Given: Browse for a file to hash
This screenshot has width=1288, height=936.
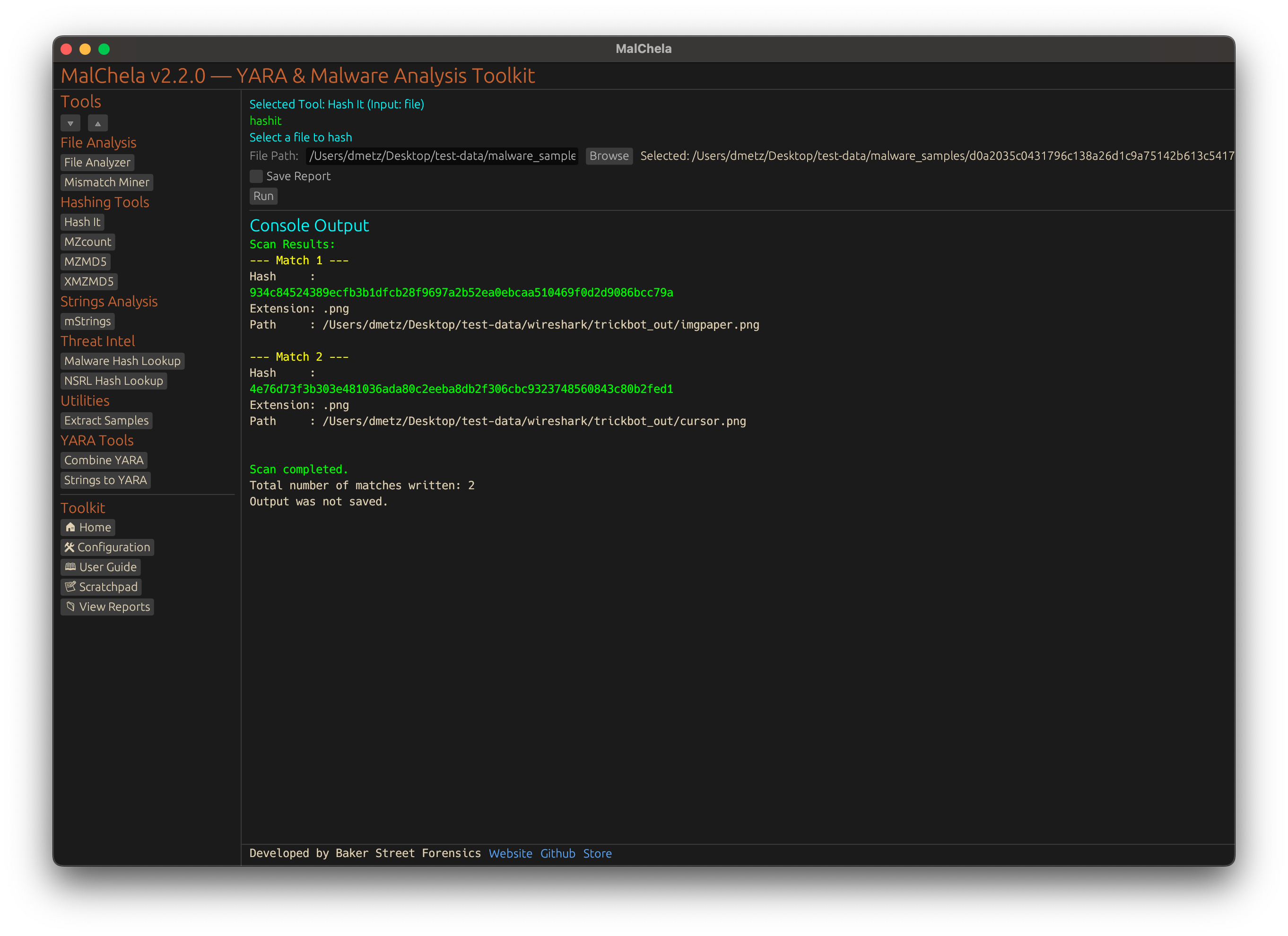Looking at the screenshot, I should (609, 156).
